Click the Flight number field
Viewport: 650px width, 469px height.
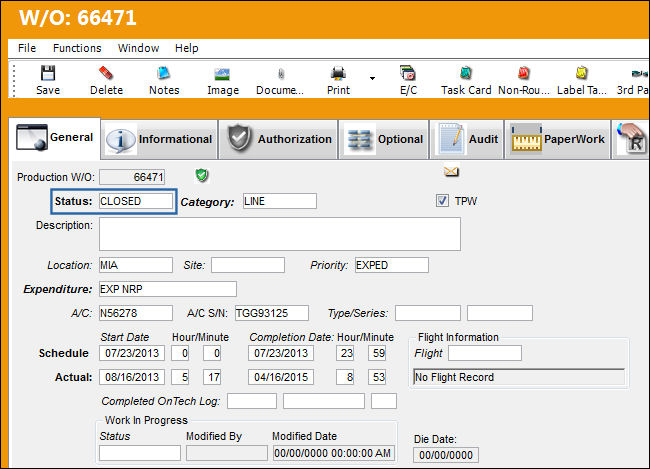click(x=485, y=353)
